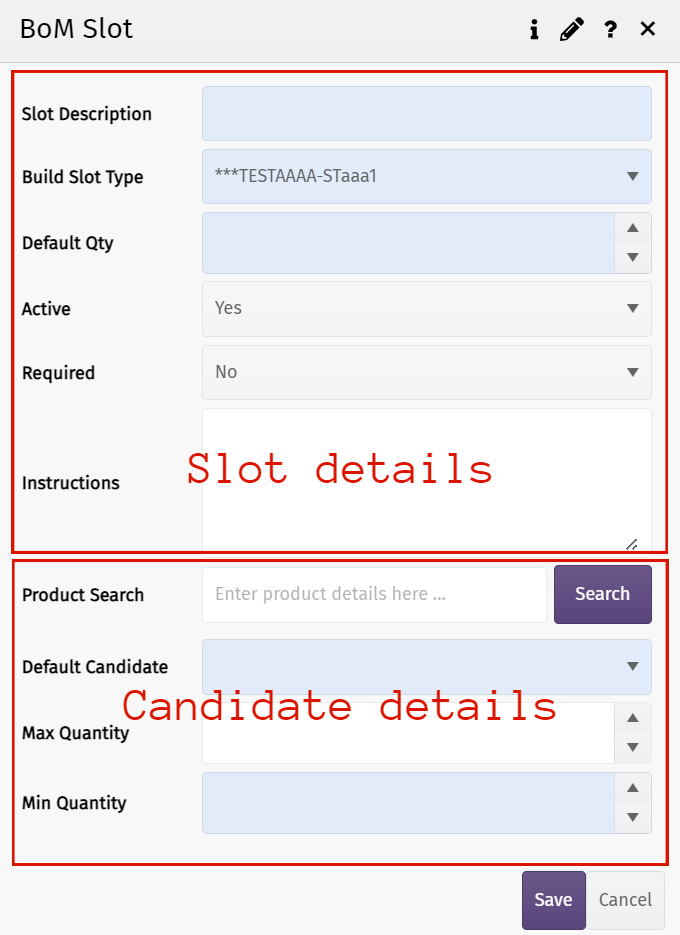Click the Search button

[x=602, y=594]
